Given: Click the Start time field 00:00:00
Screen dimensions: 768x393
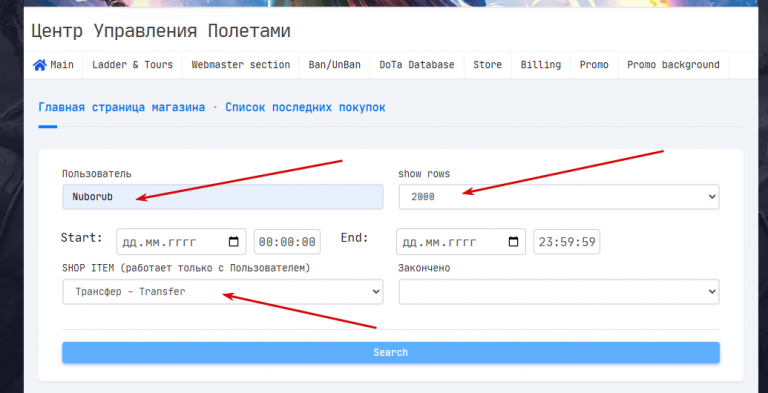Looking at the screenshot, I should [x=287, y=242].
